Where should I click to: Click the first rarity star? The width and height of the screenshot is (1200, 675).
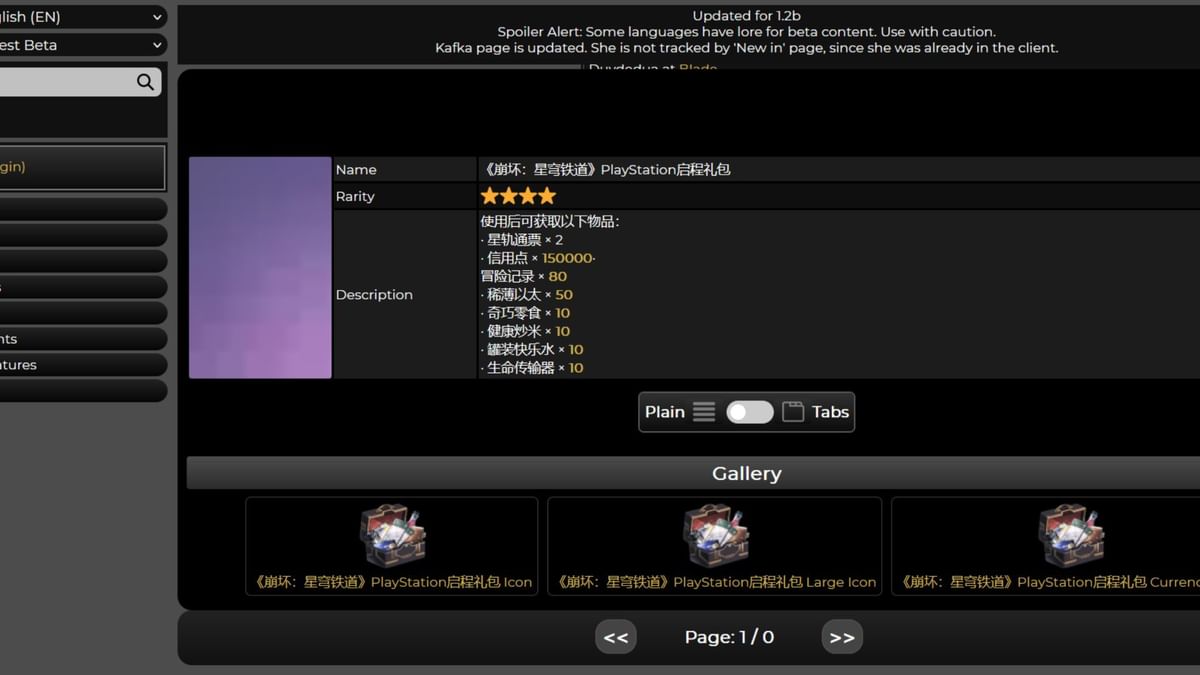[489, 196]
